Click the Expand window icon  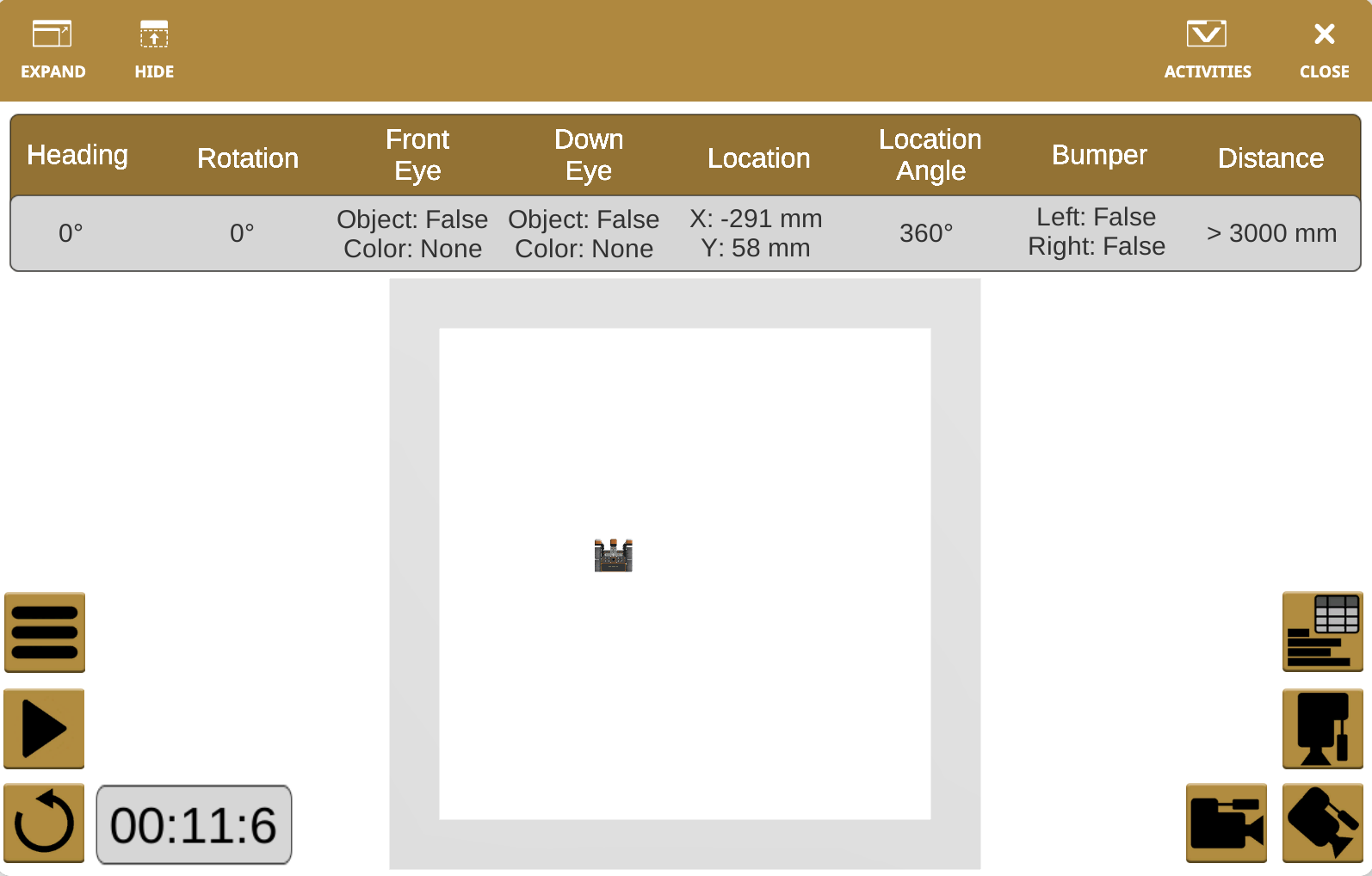point(53,50)
